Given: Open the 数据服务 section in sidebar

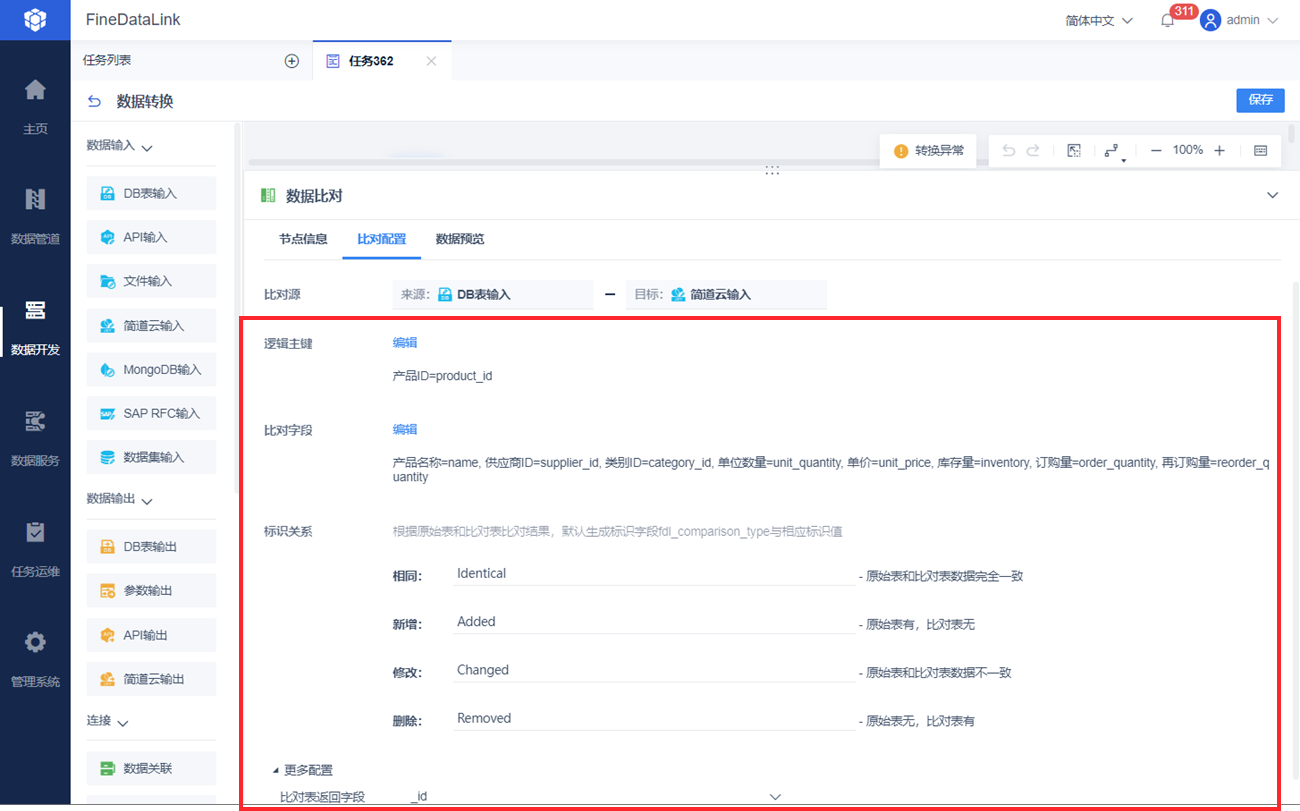Looking at the screenshot, I should click(x=35, y=437).
